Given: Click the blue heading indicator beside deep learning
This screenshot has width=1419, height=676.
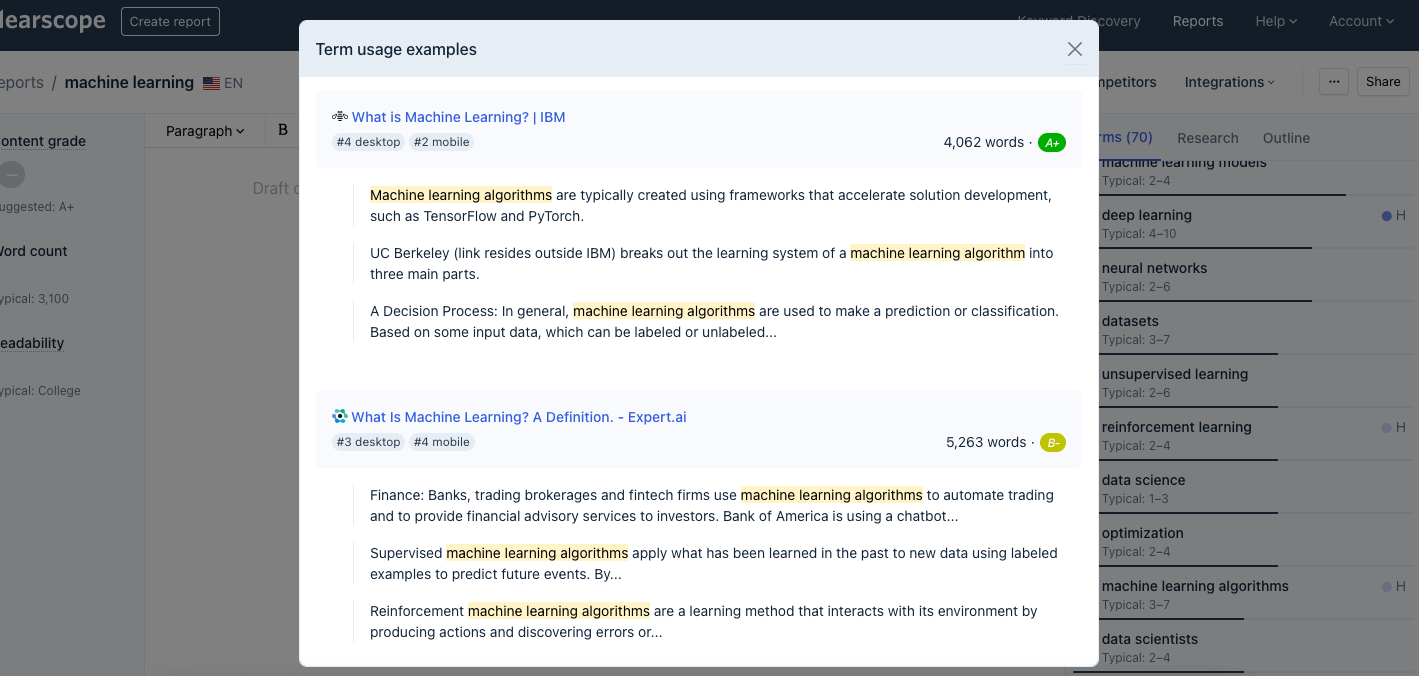Looking at the screenshot, I should point(1386,215).
